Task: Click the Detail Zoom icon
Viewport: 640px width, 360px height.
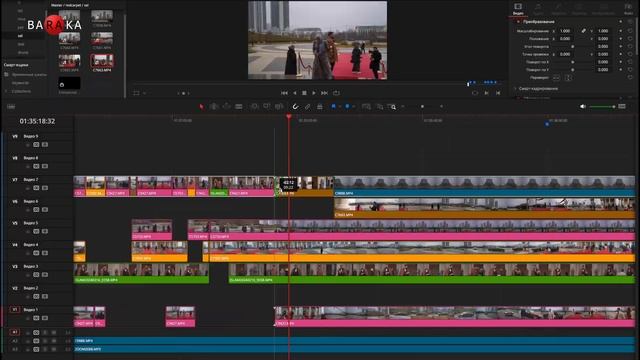Action: click(x=380, y=107)
